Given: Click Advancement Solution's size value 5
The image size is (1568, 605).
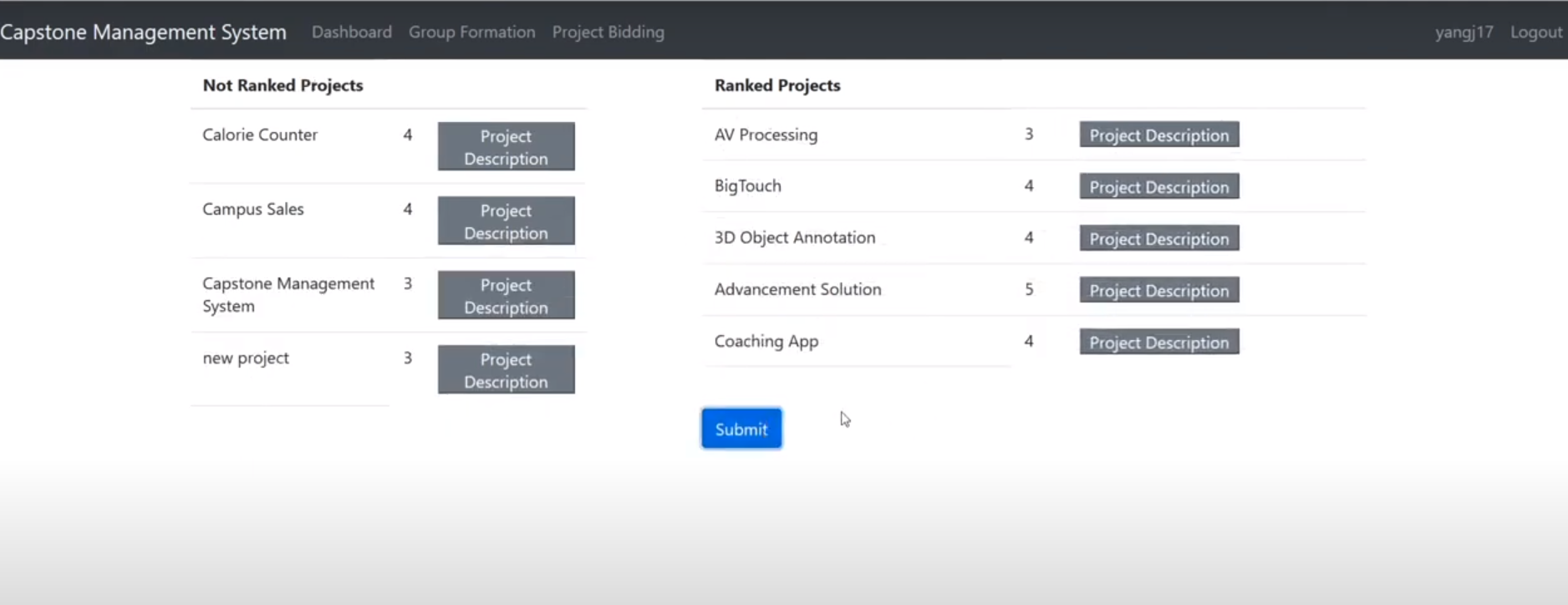Looking at the screenshot, I should (x=1029, y=289).
